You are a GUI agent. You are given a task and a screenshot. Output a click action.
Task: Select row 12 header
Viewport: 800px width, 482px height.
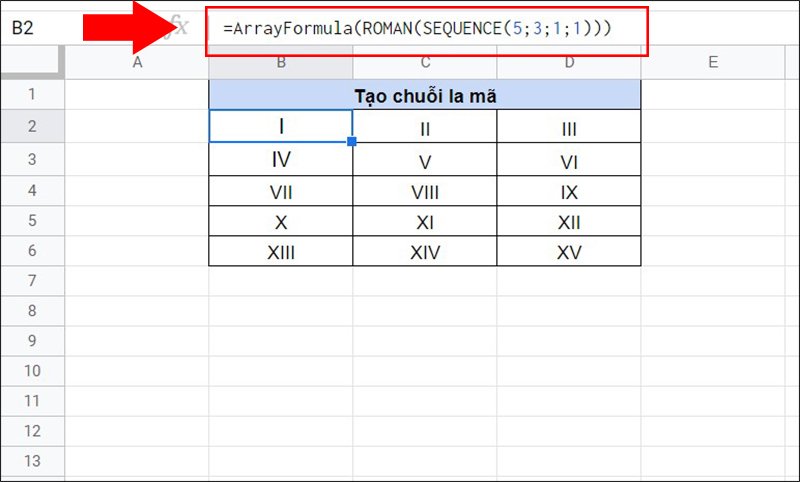click(x=32, y=432)
